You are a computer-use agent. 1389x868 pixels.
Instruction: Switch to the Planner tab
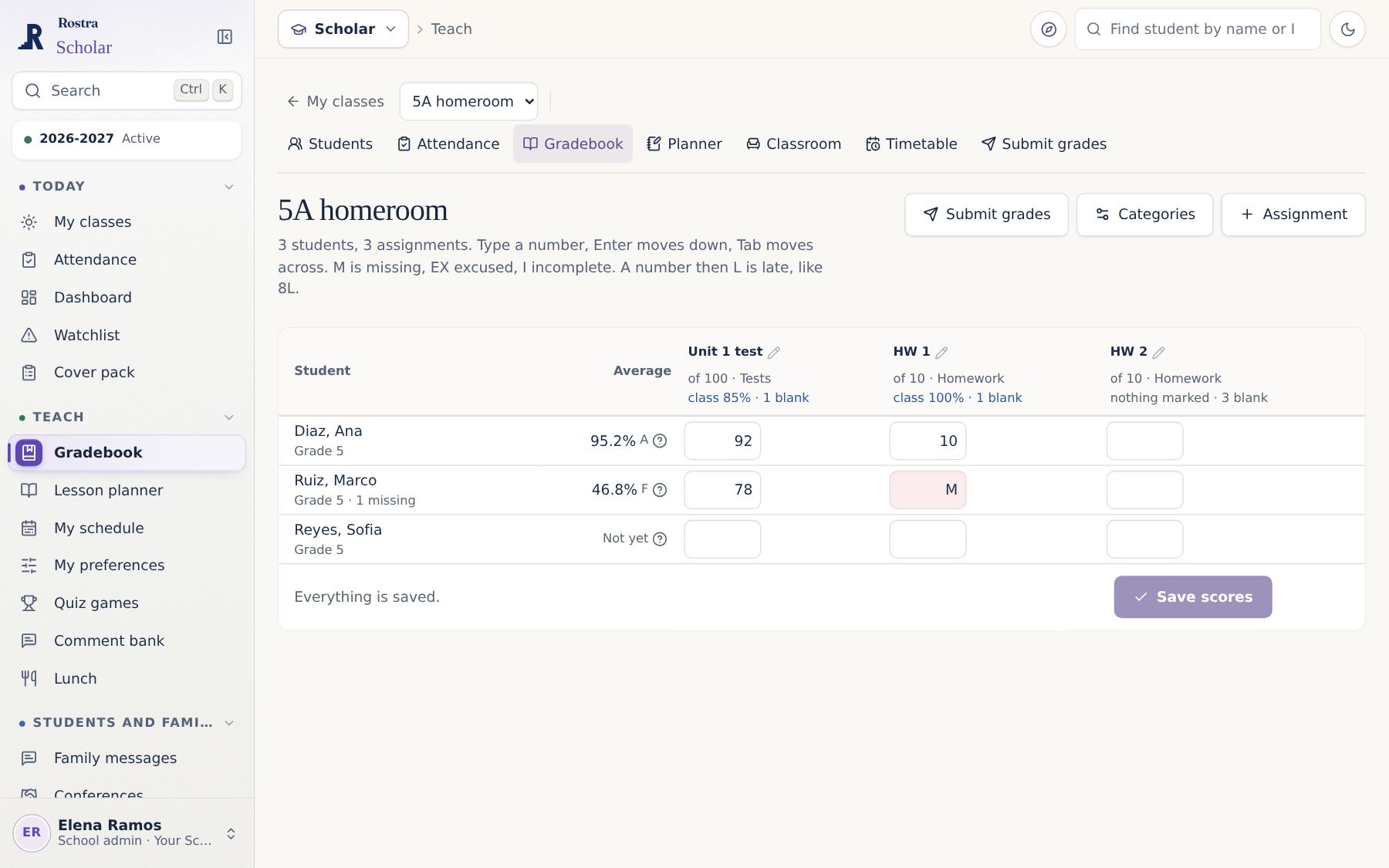pyautogui.click(x=684, y=144)
